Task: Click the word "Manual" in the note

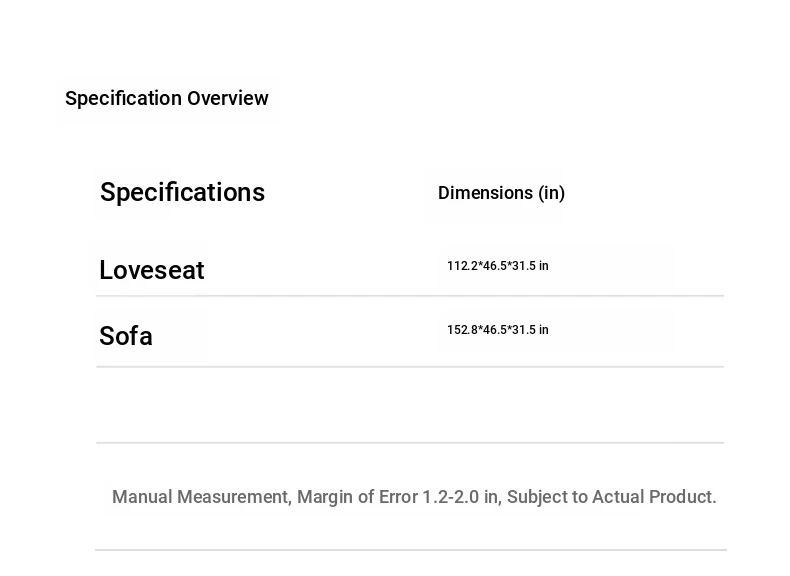Action: (142, 497)
